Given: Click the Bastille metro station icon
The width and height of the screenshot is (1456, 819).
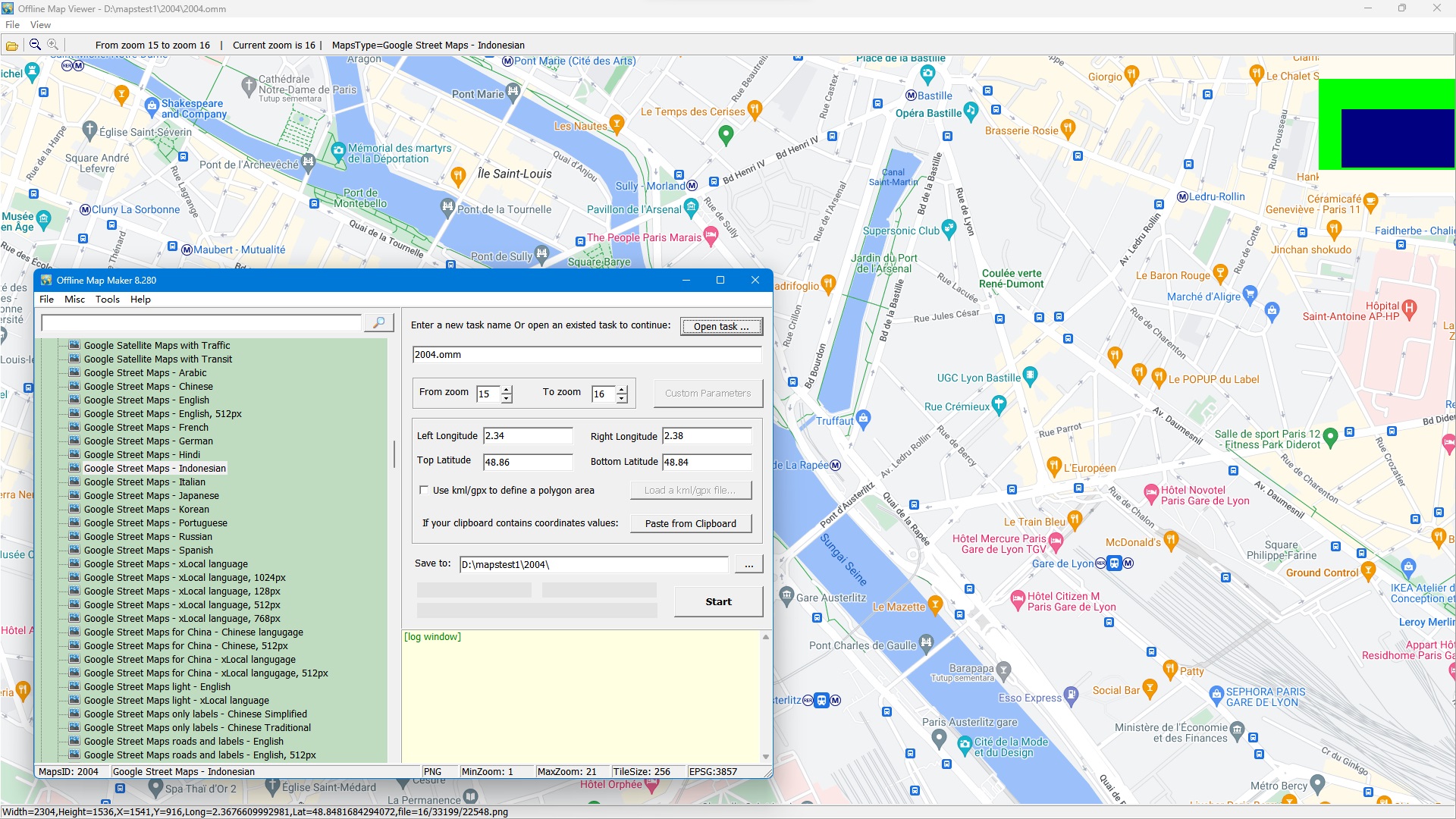Looking at the screenshot, I should pos(912,96).
